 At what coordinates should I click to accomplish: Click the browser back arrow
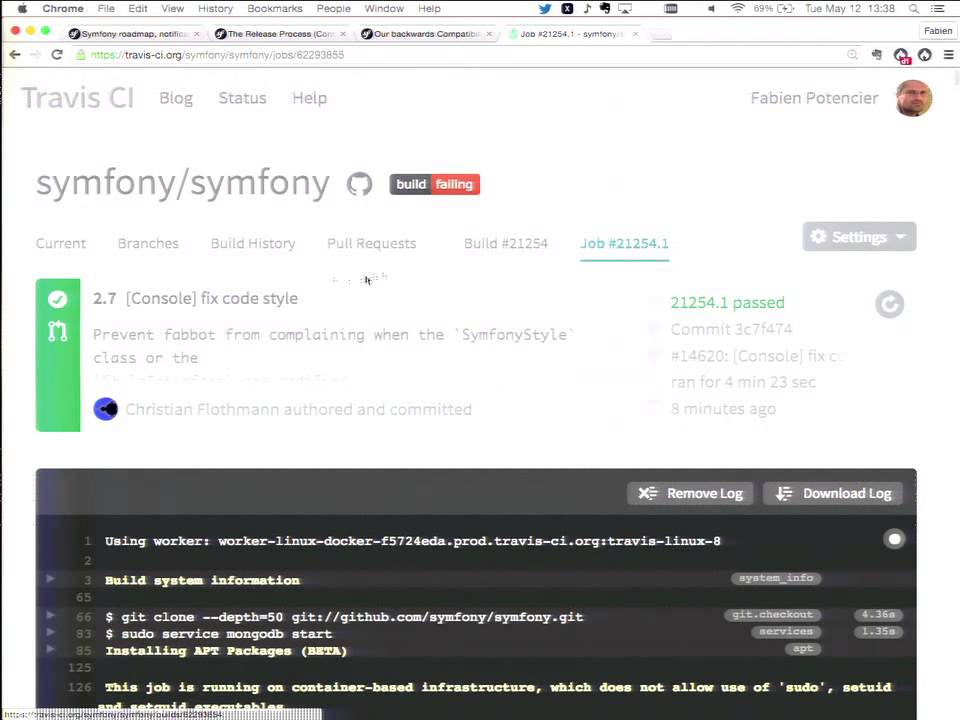[15, 54]
